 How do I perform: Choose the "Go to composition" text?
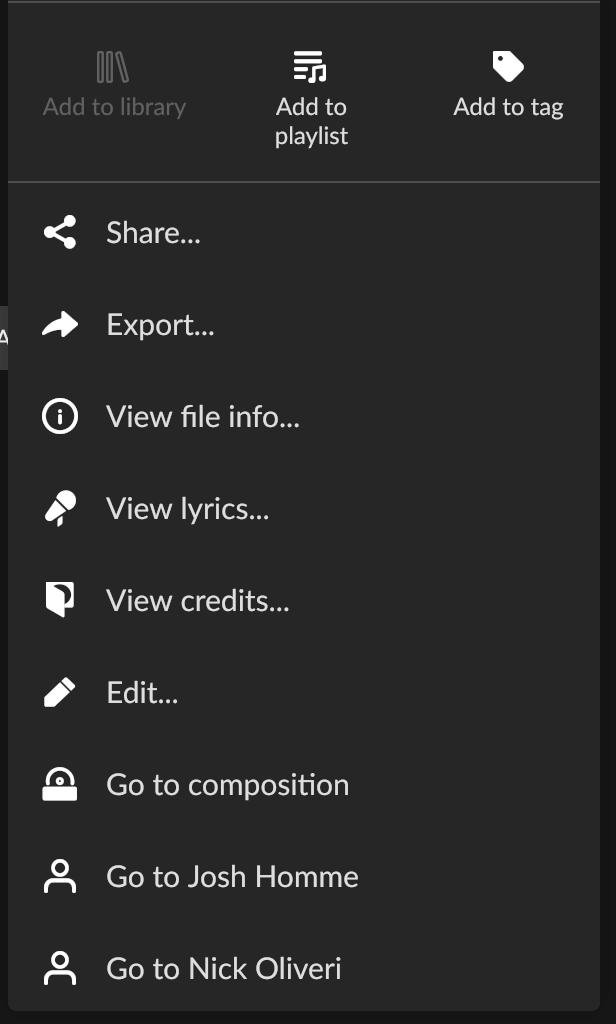coord(228,785)
